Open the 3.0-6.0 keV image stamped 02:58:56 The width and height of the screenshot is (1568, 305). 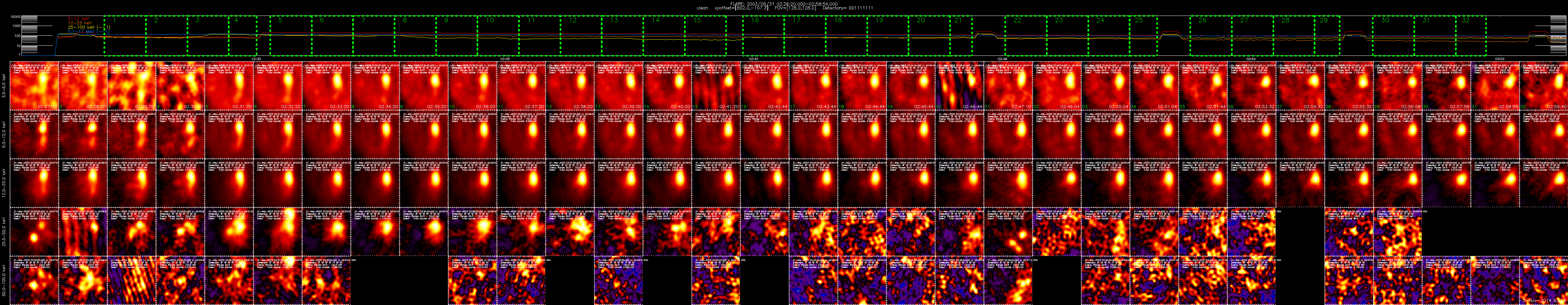[1496, 86]
